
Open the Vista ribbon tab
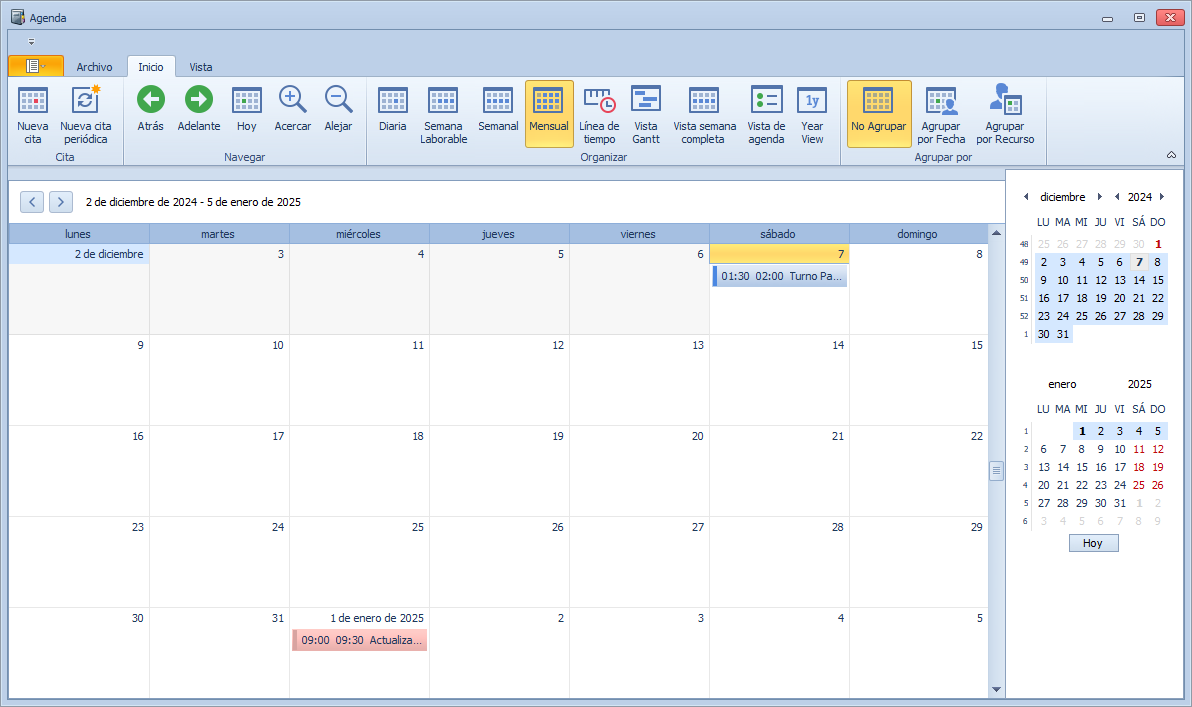tap(201, 67)
